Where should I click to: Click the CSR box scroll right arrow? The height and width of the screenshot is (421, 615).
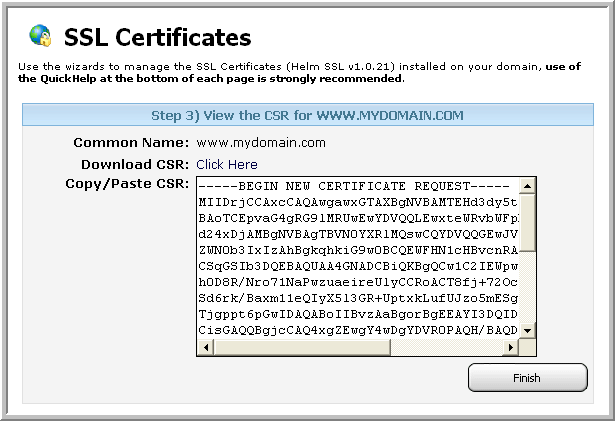511,347
